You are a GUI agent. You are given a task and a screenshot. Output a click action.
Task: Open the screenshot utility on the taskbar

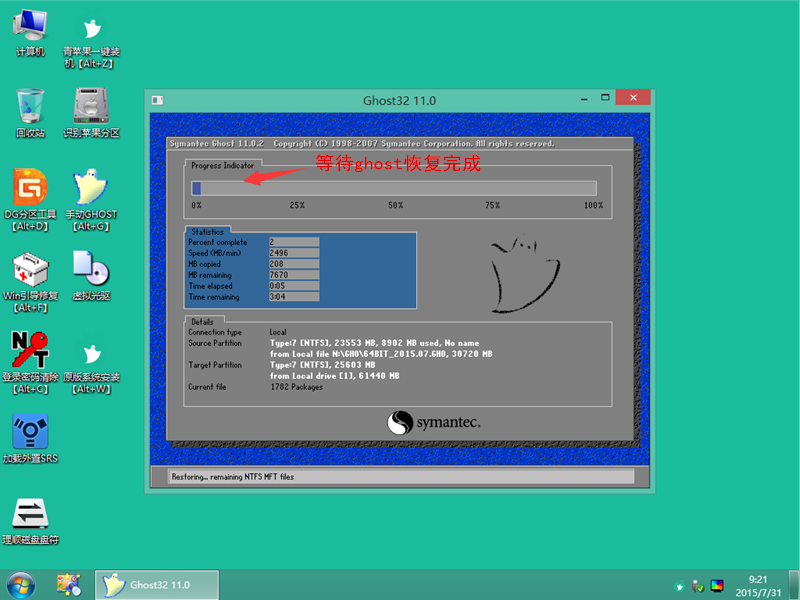(68, 585)
